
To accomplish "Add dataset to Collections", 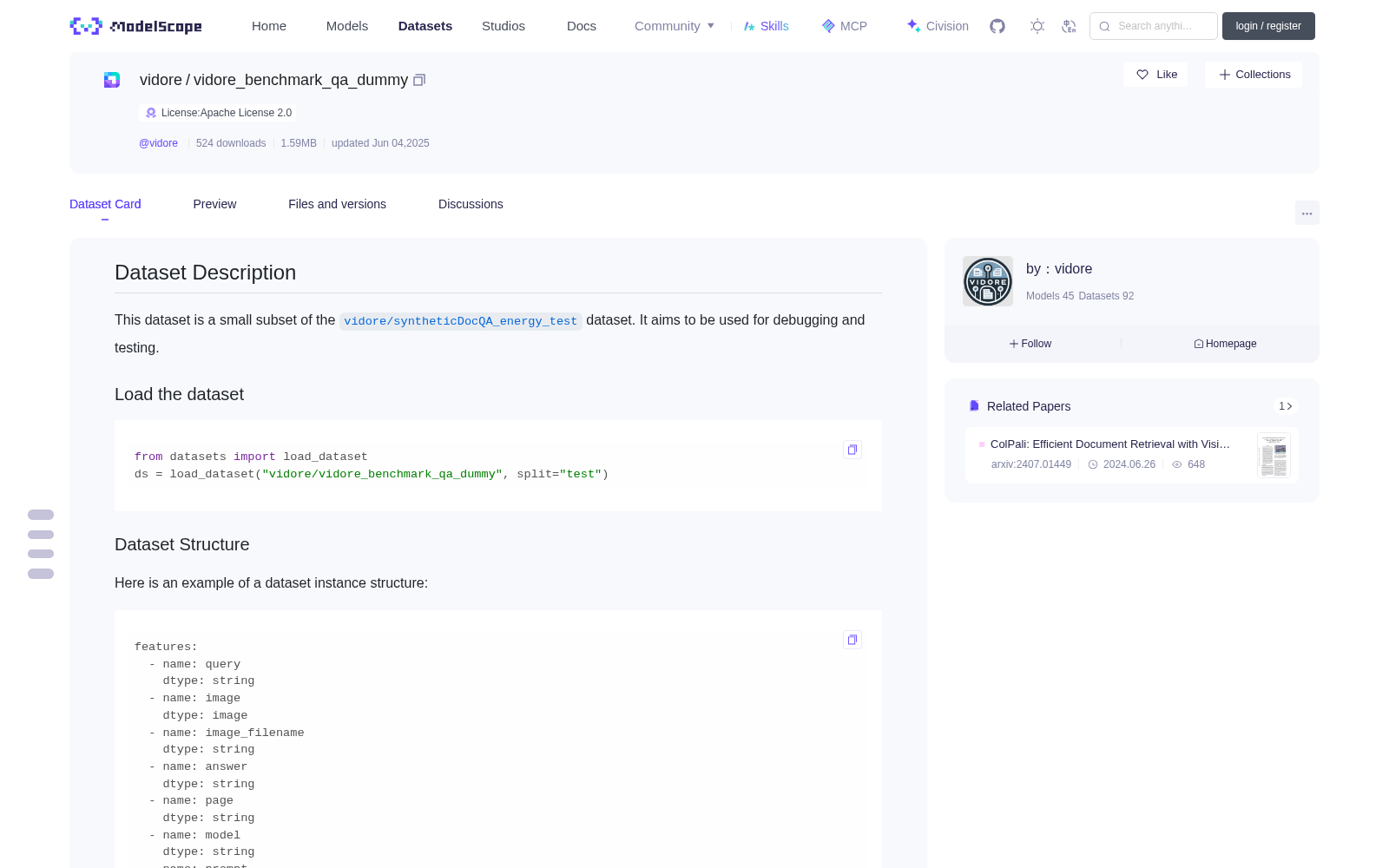I will 1254,75.
